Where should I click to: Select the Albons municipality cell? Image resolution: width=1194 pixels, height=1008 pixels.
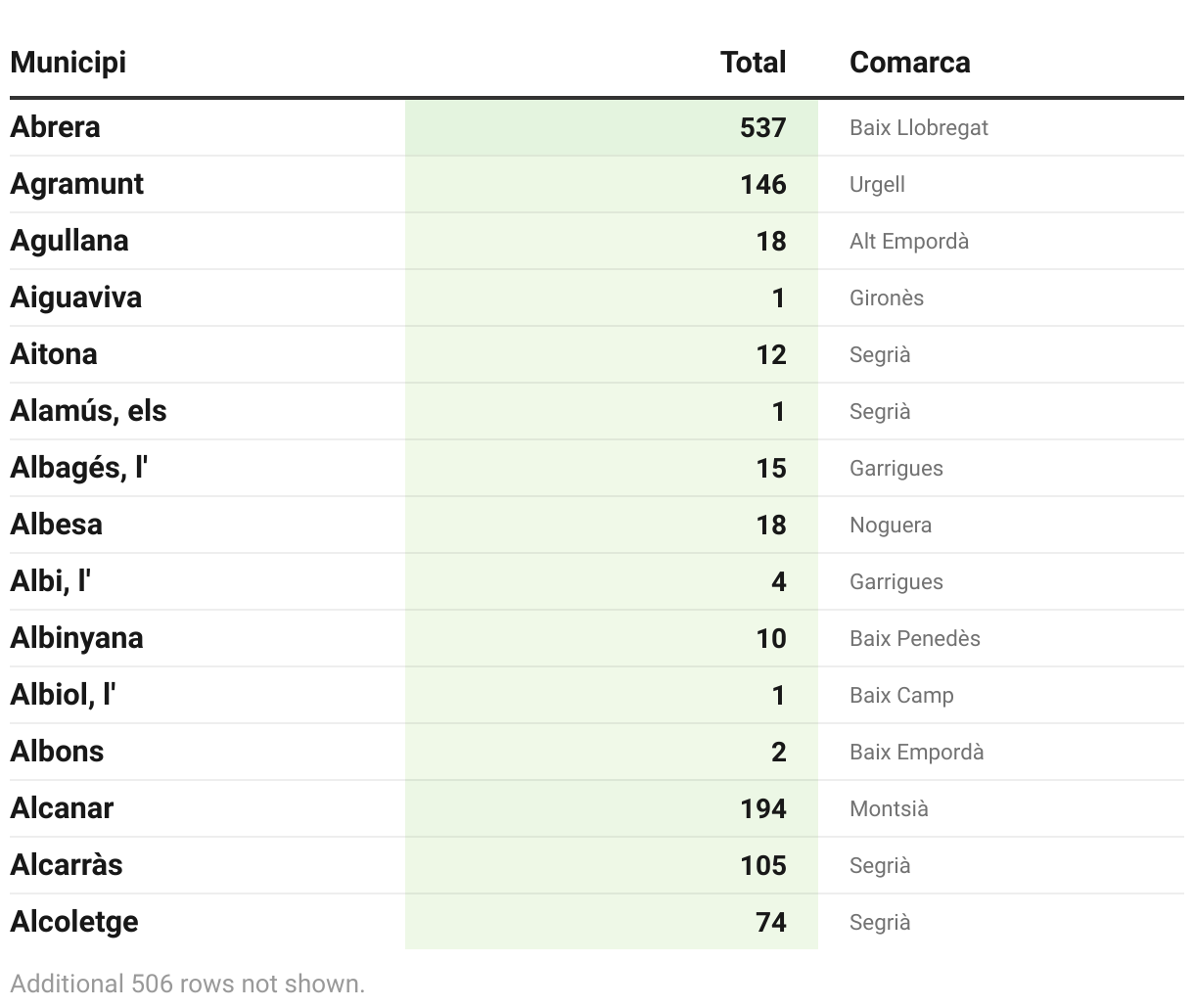coord(57,752)
